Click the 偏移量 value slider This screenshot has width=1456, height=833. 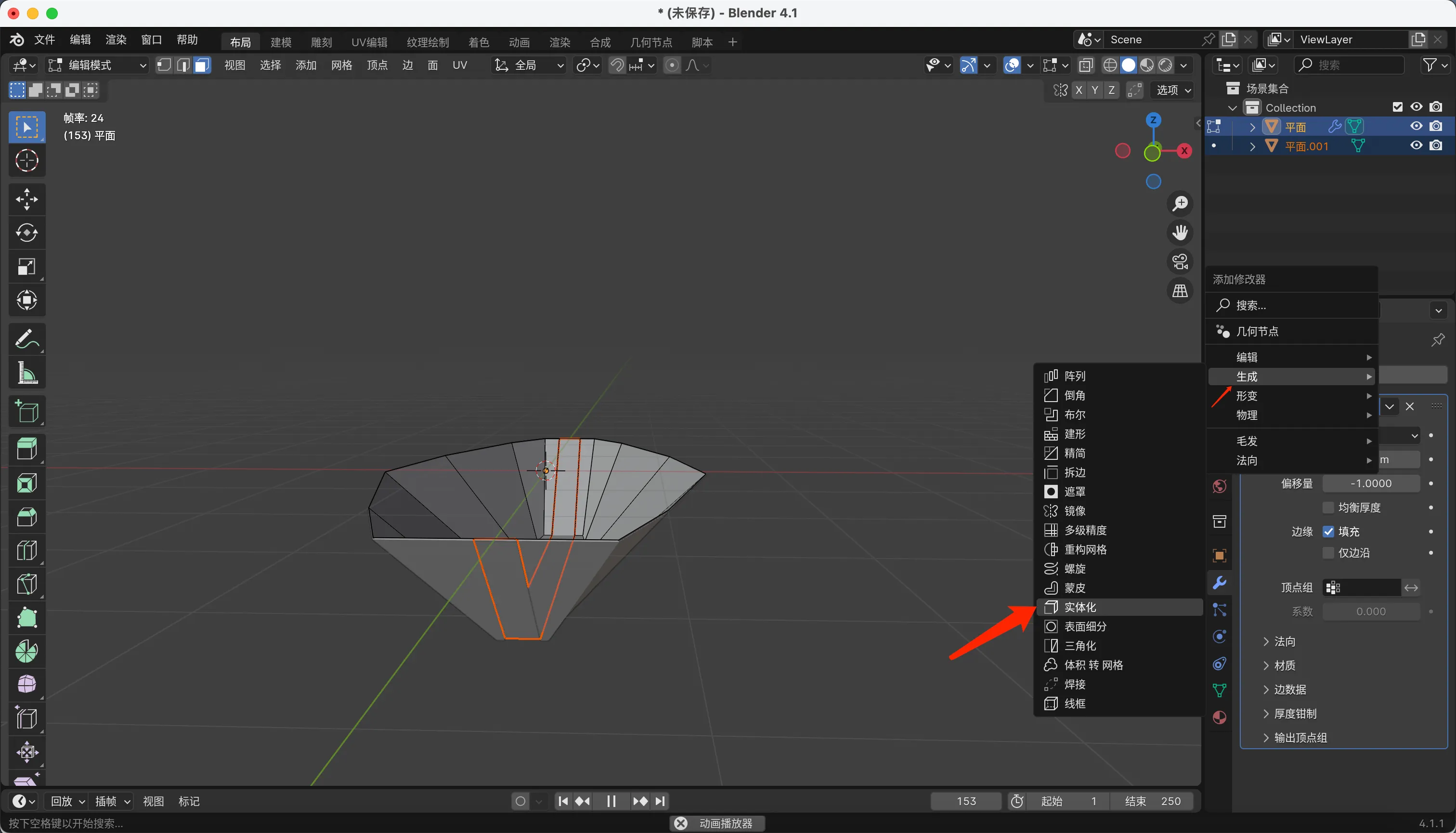click(1371, 483)
